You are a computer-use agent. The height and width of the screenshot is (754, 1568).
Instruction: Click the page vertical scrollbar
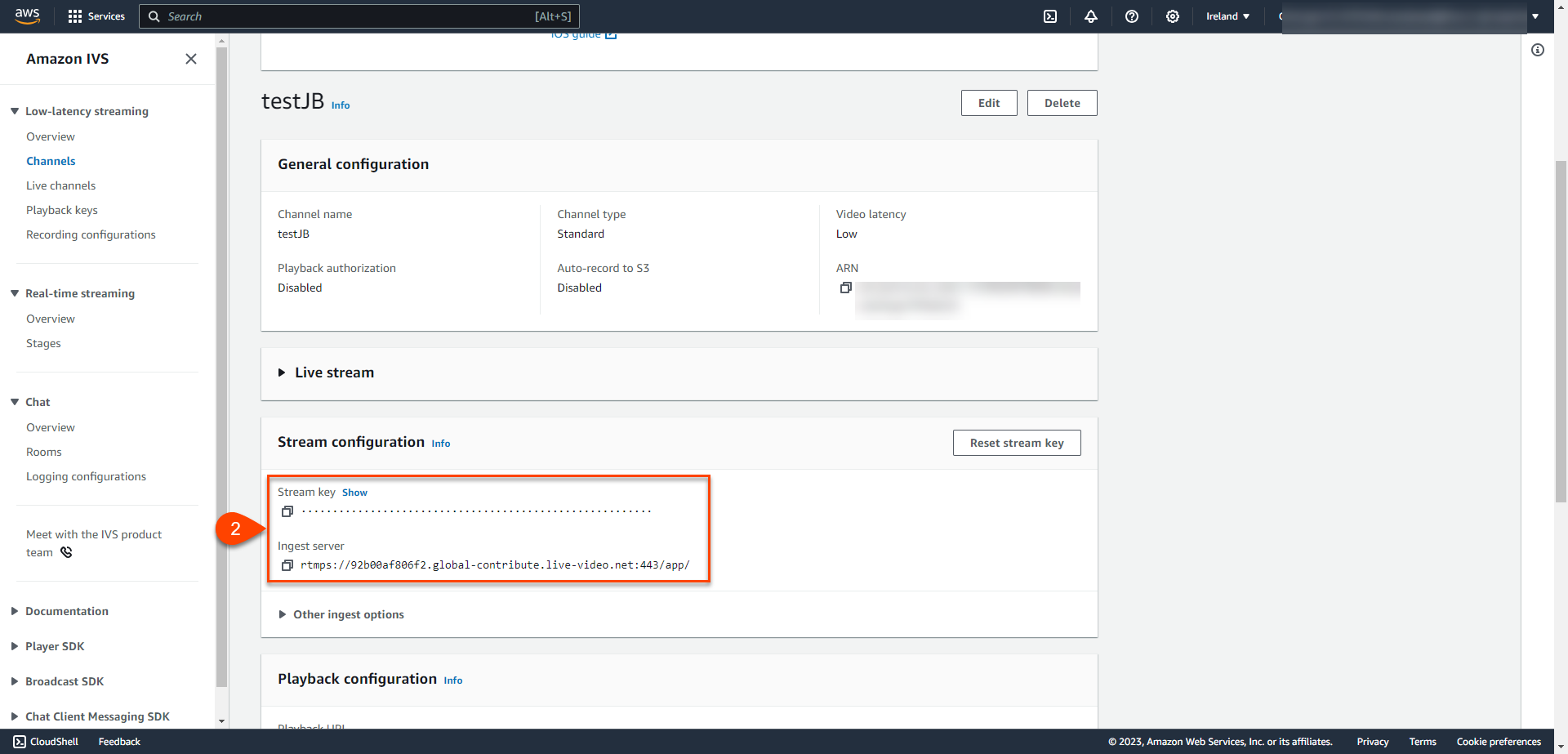(1561, 331)
